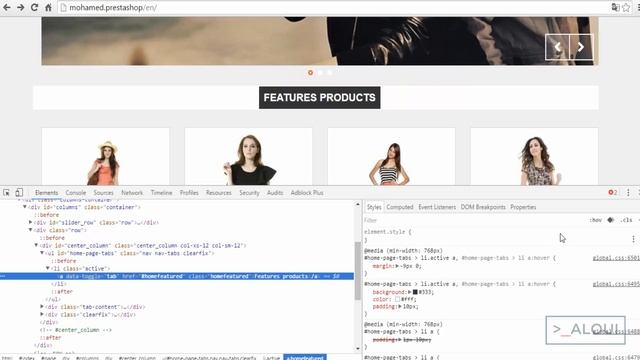Expand the div class clearfix node
The image size is (640, 360).
tap(42, 314)
